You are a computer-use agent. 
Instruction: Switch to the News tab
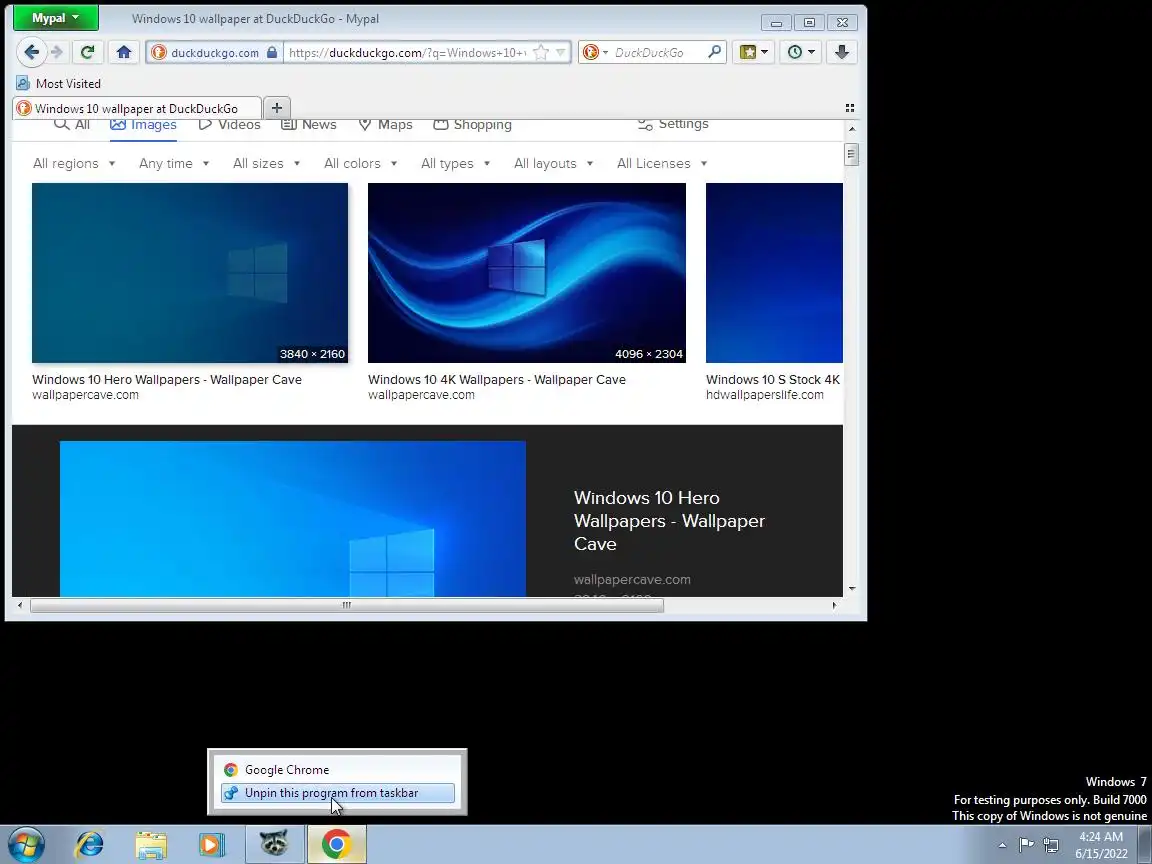pyautogui.click(x=309, y=124)
